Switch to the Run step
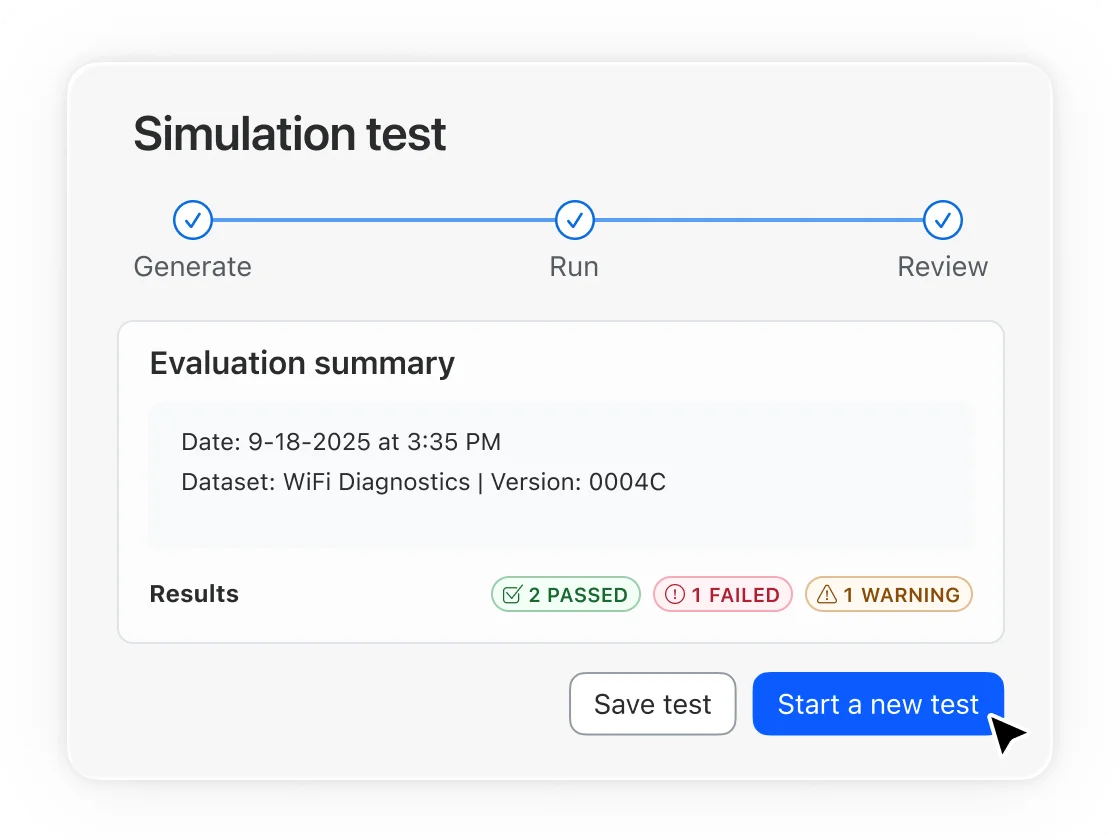Image resolution: width=1120 pixels, height=840 pixels. [574, 266]
